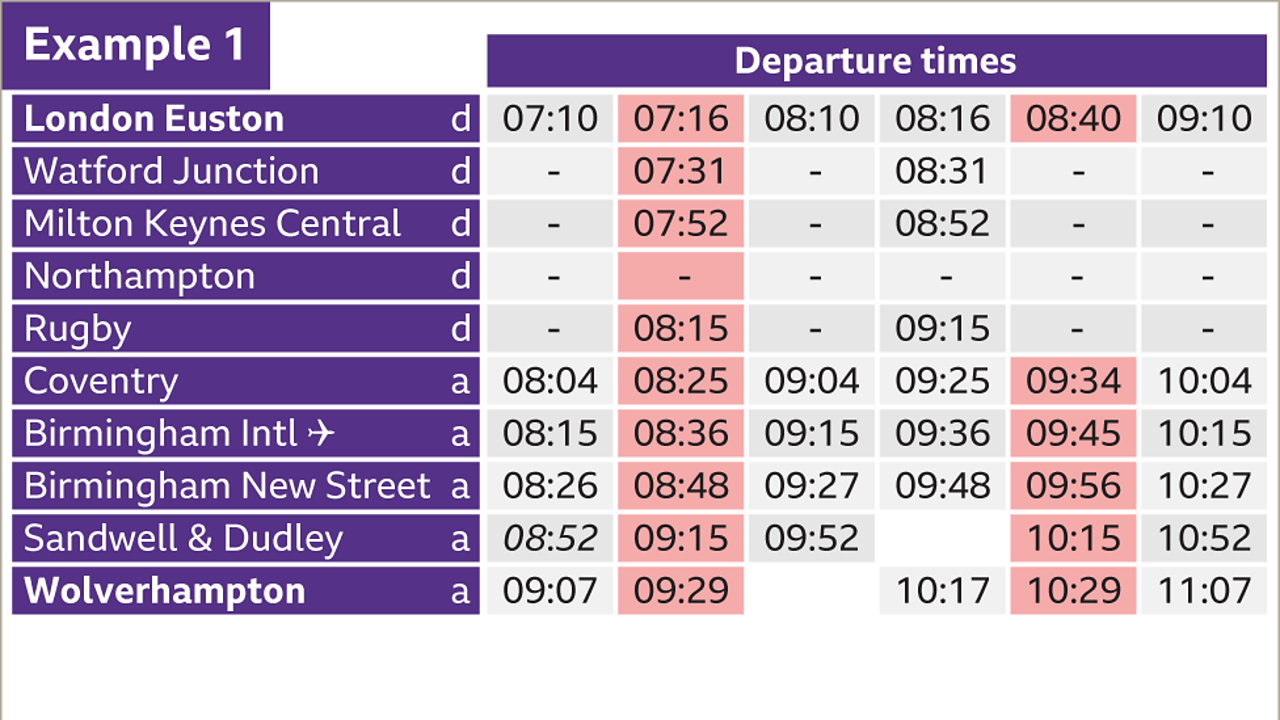Click the 08:31 Watford Junction departure time

click(x=942, y=171)
